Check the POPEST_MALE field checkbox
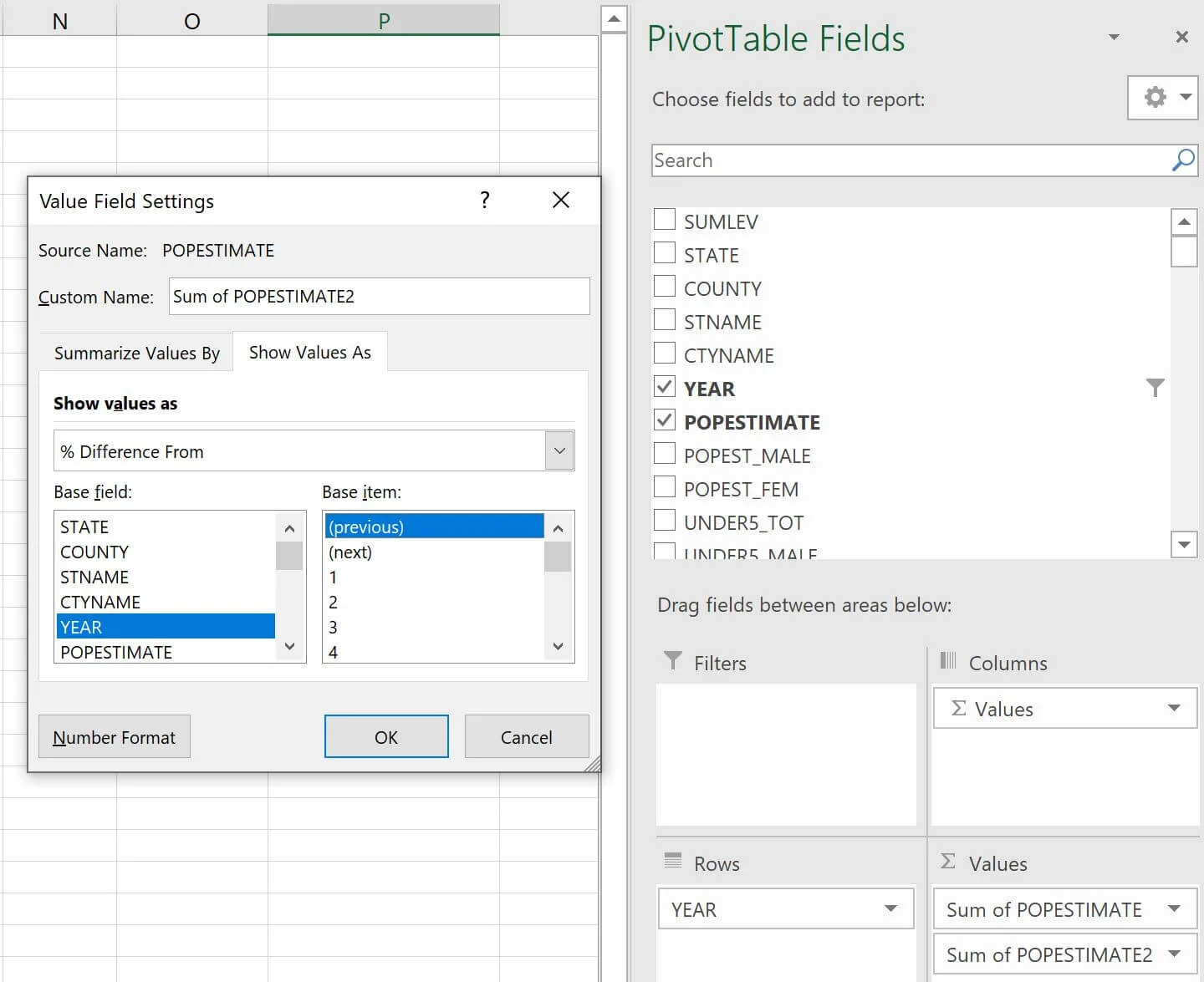The image size is (1204, 982). 665,454
